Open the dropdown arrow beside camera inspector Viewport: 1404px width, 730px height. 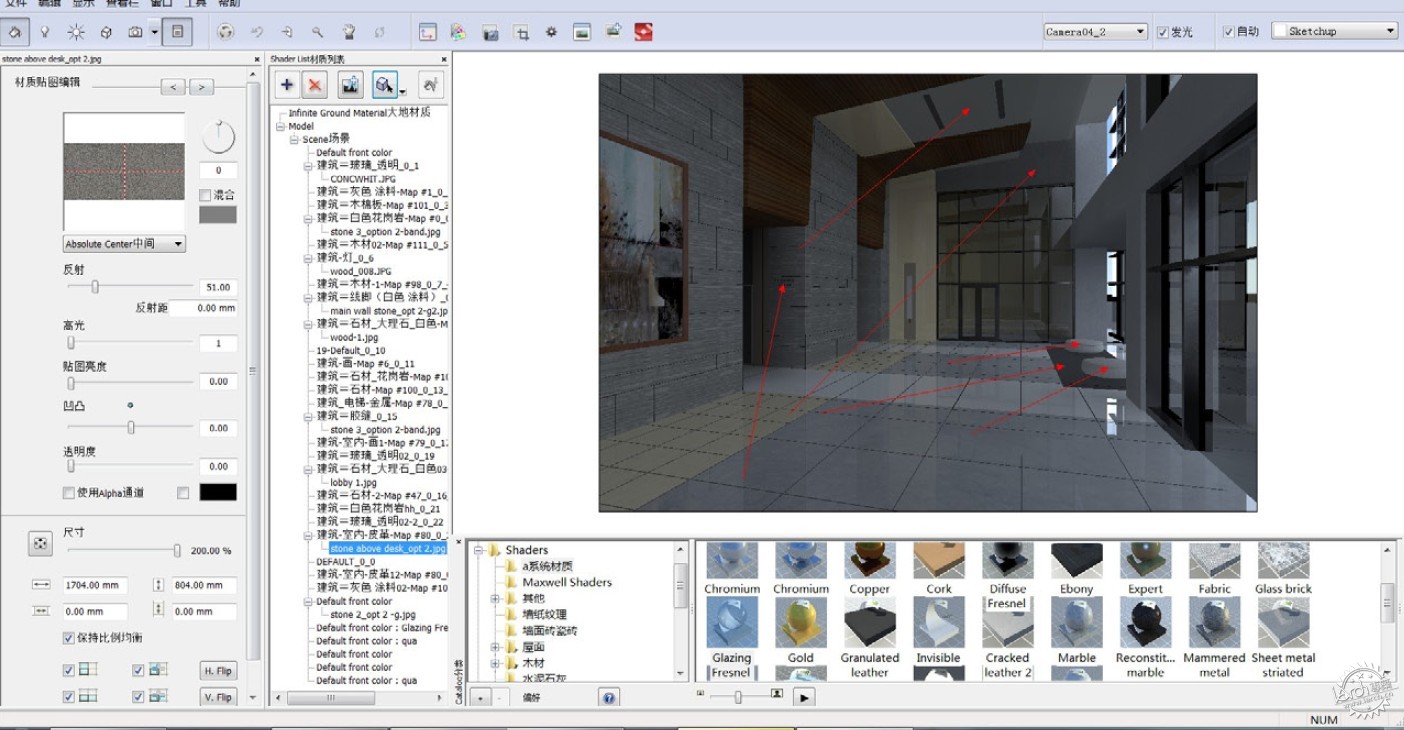tap(155, 32)
